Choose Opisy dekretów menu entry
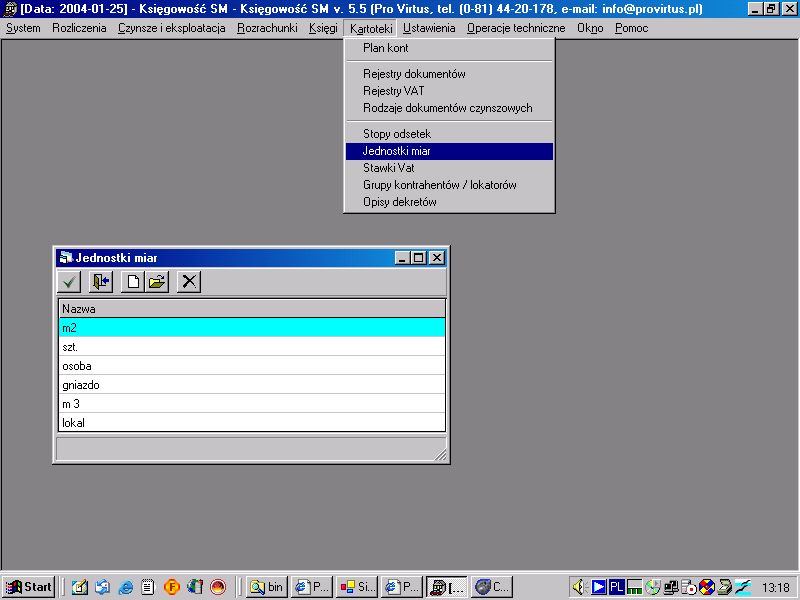 point(449,202)
